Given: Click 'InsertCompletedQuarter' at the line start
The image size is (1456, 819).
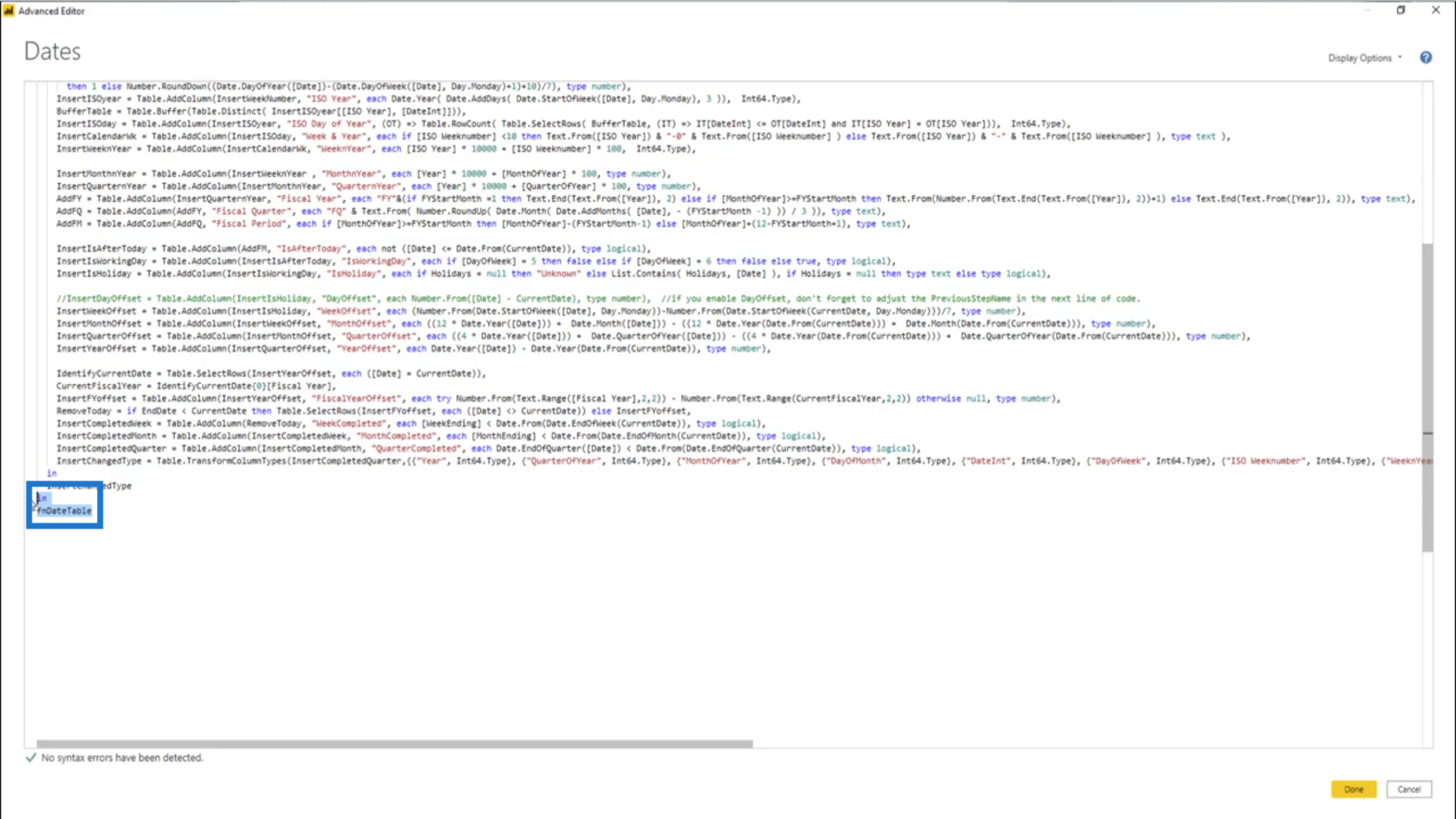Looking at the screenshot, I should [x=112, y=449].
